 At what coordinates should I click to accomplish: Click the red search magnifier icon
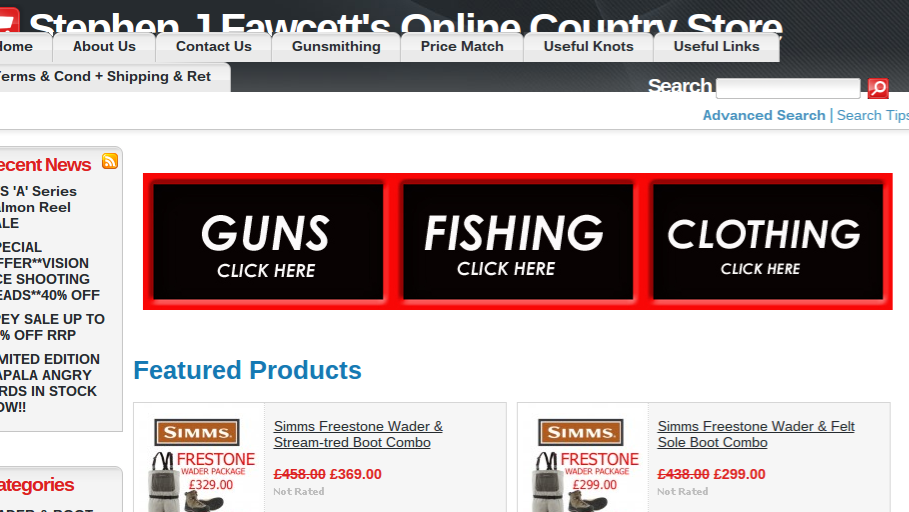point(878,88)
